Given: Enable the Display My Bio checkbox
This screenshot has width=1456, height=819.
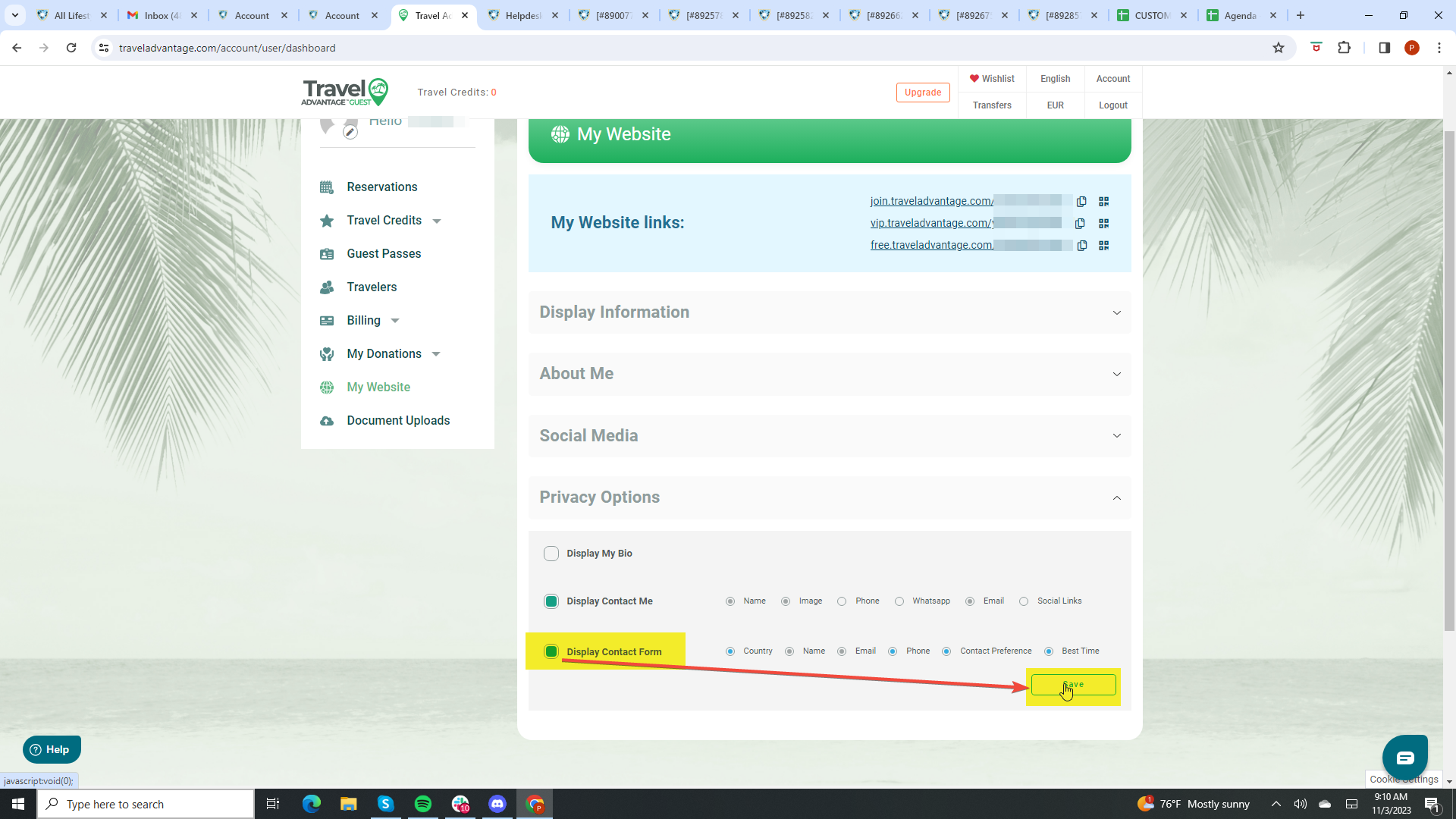Looking at the screenshot, I should 551,554.
